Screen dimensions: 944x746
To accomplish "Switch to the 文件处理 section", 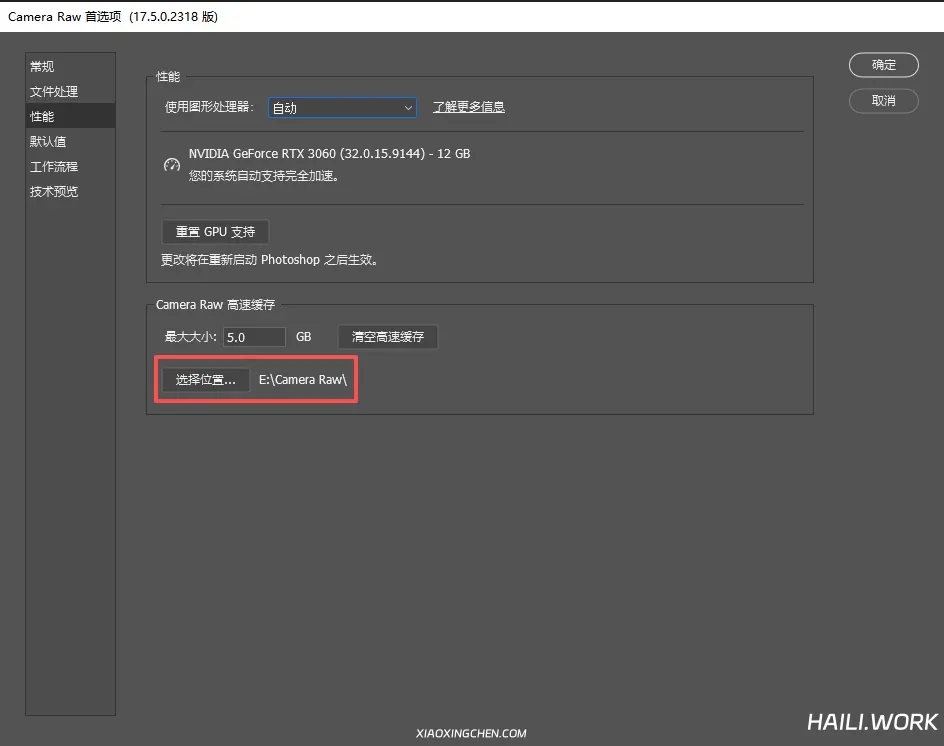I will (54, 92).
